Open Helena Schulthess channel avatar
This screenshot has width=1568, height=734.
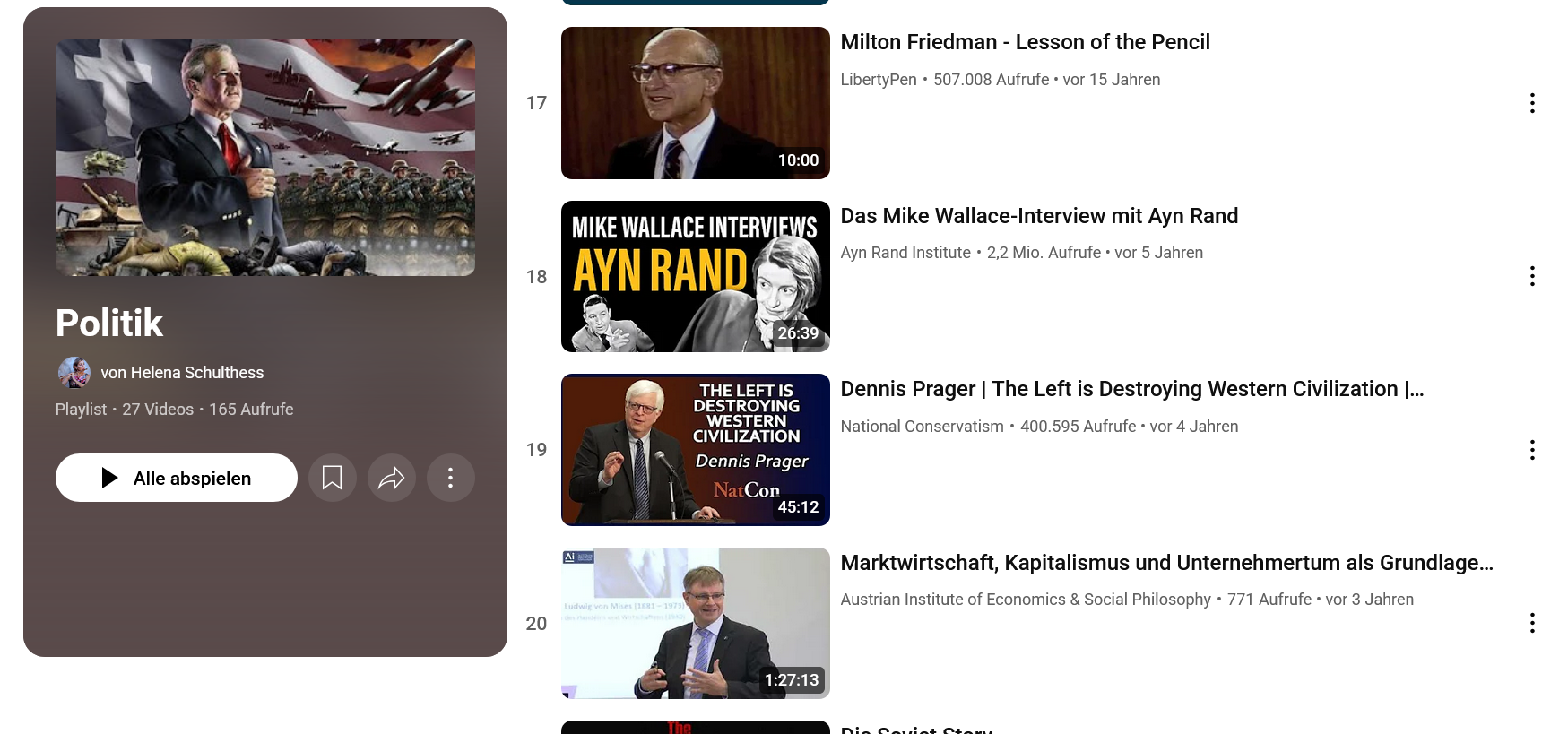tap(74, 372)
